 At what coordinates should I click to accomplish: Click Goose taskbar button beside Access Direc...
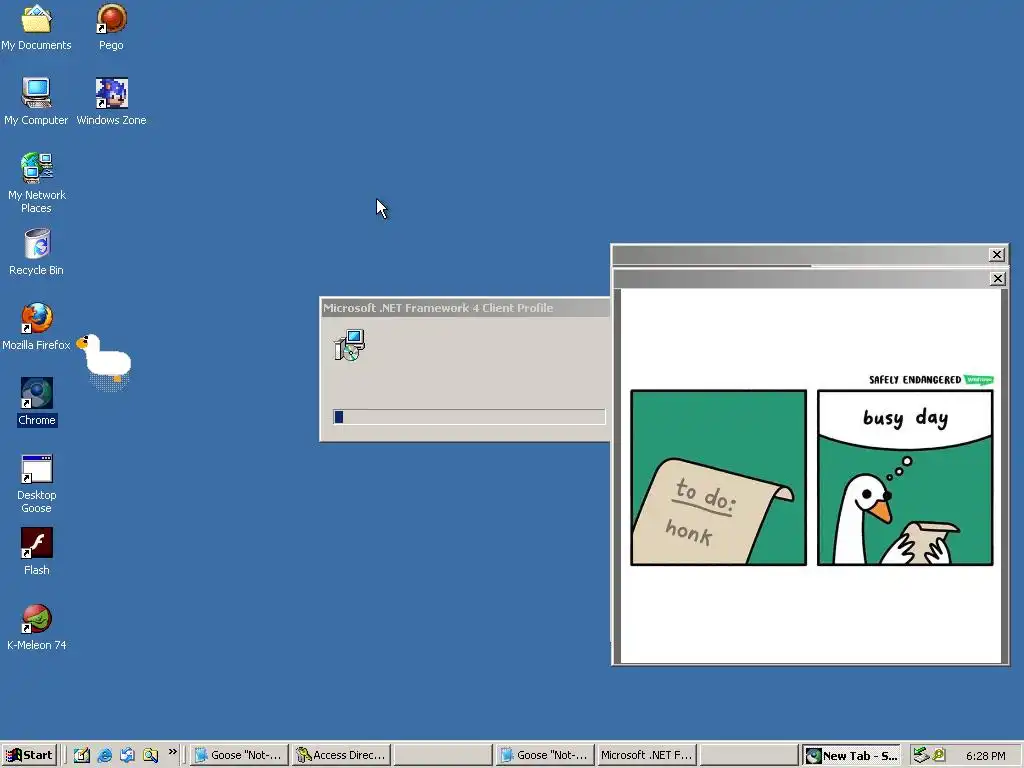tap(240, 755)
